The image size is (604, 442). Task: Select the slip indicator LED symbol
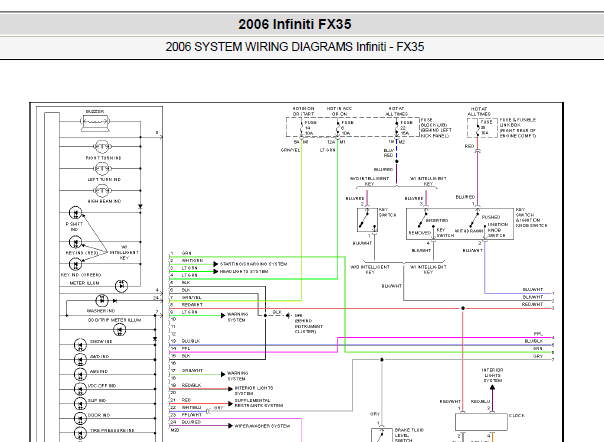pos(80,404)
